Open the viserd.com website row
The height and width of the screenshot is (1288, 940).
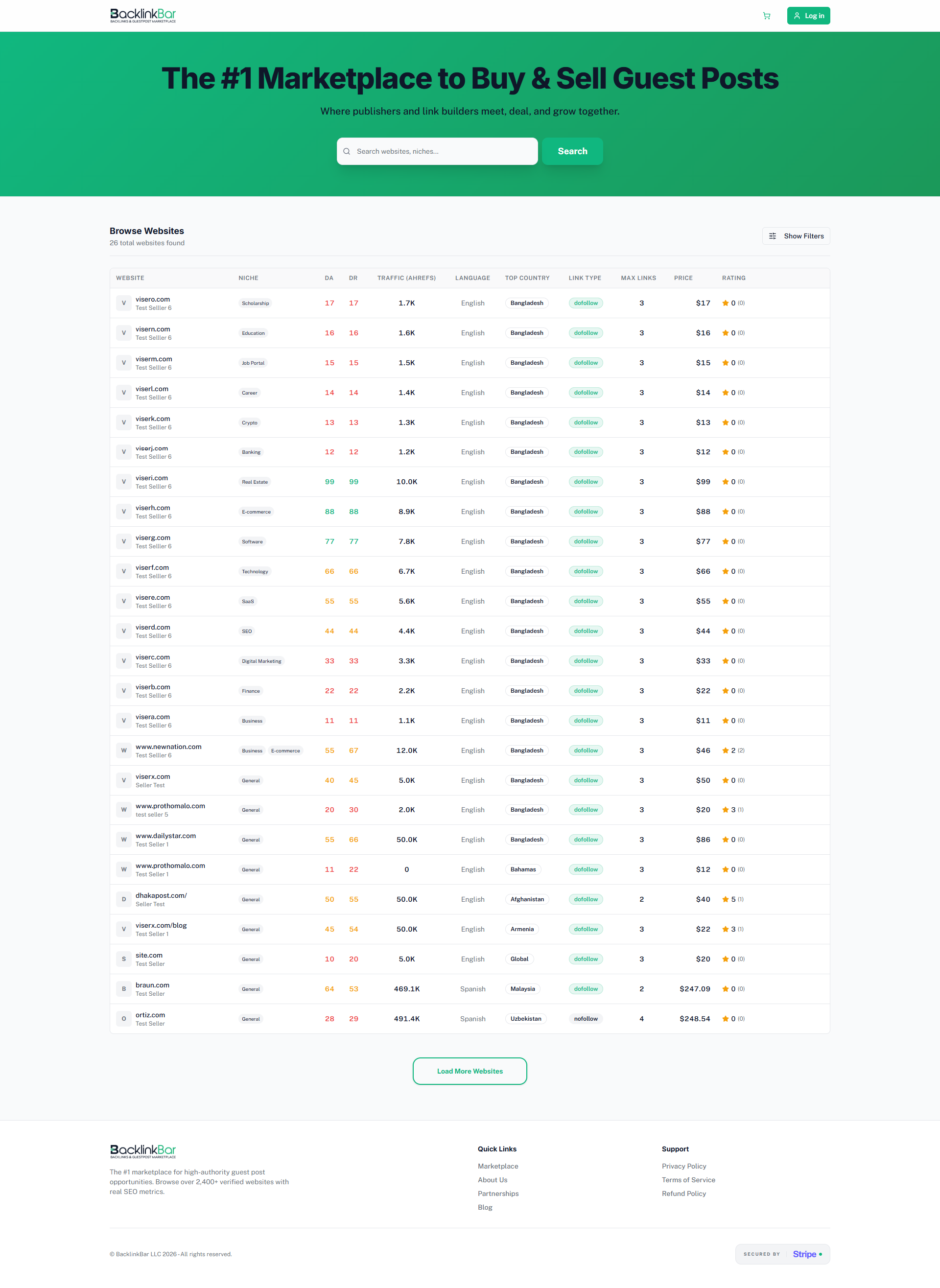pyautogui.click(x=470, y=631)
